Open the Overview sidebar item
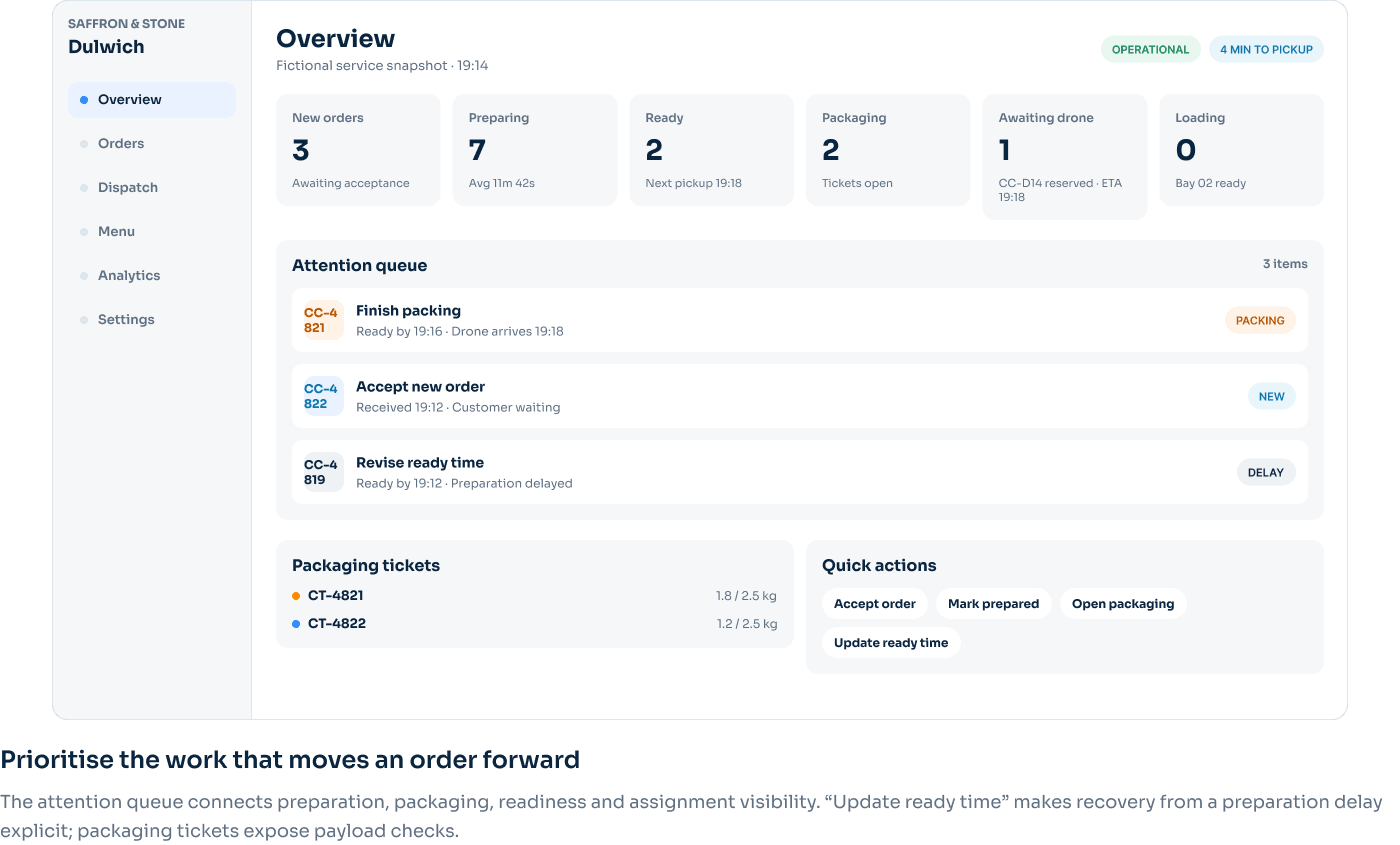Image resolution: width=1400 pixels, height=845 pixels. 152,100
